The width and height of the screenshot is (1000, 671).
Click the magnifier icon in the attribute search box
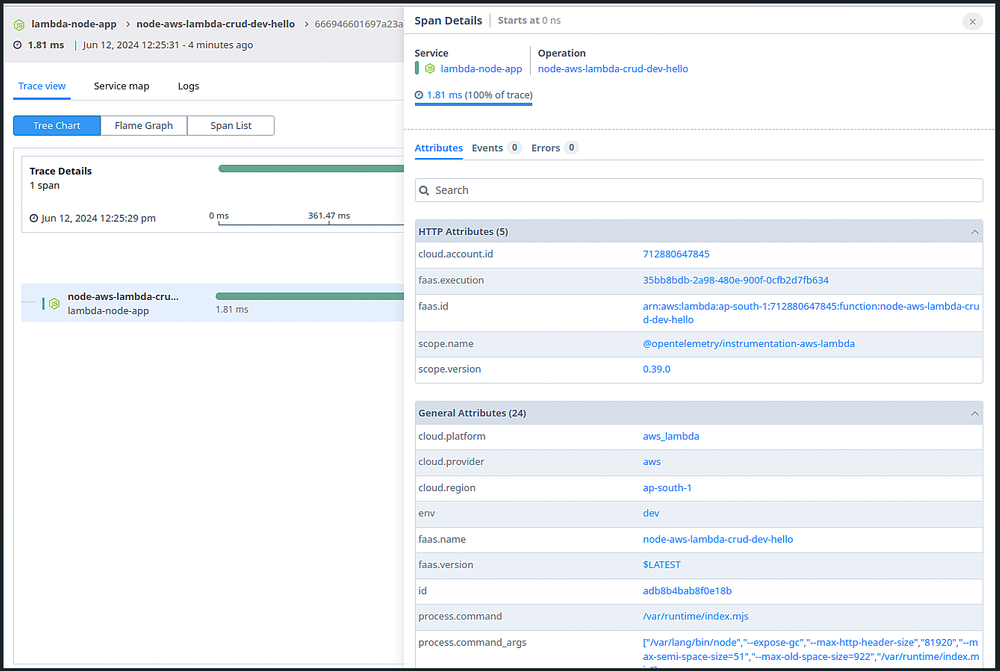pos(425,190)
